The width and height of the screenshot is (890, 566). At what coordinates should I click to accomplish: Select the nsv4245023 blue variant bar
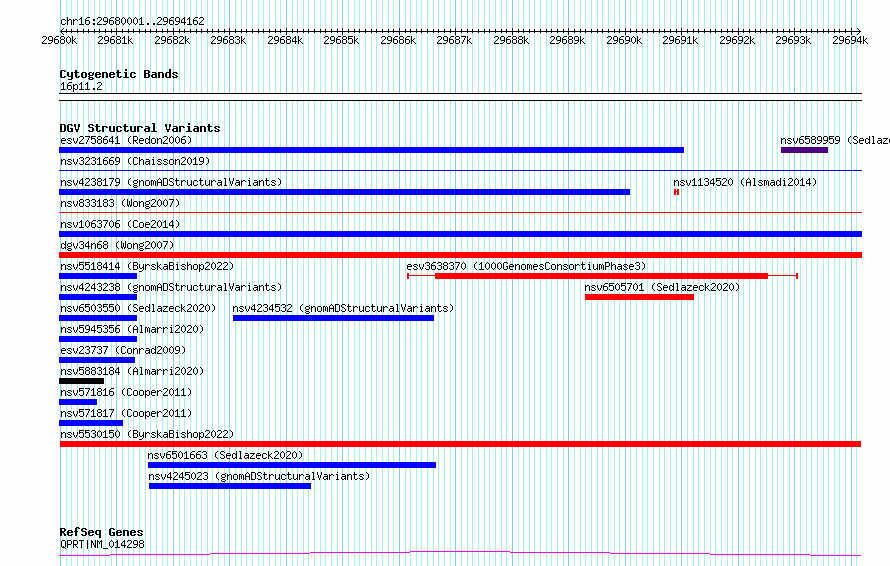point(230,486)
